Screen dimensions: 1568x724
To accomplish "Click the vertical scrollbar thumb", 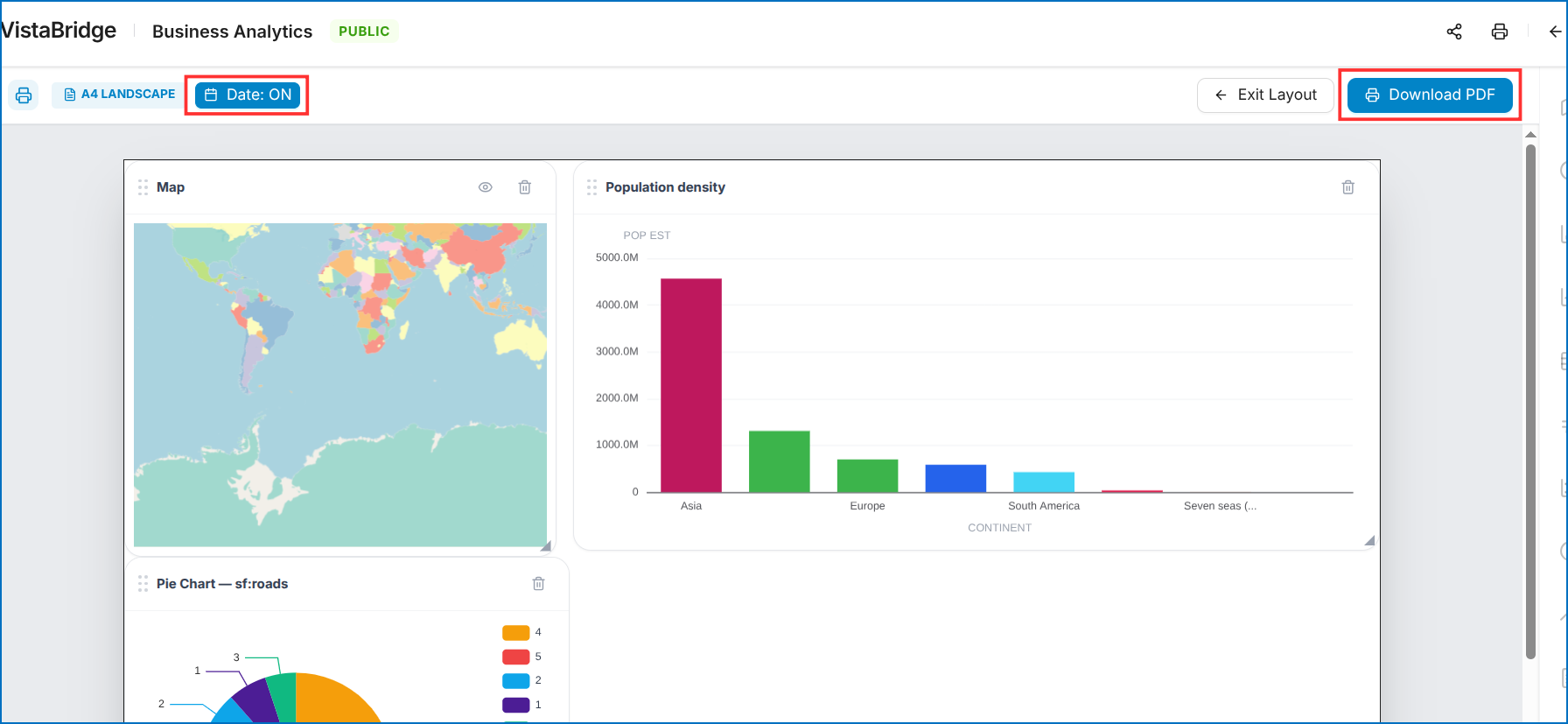I will (x=1530, y=401).
